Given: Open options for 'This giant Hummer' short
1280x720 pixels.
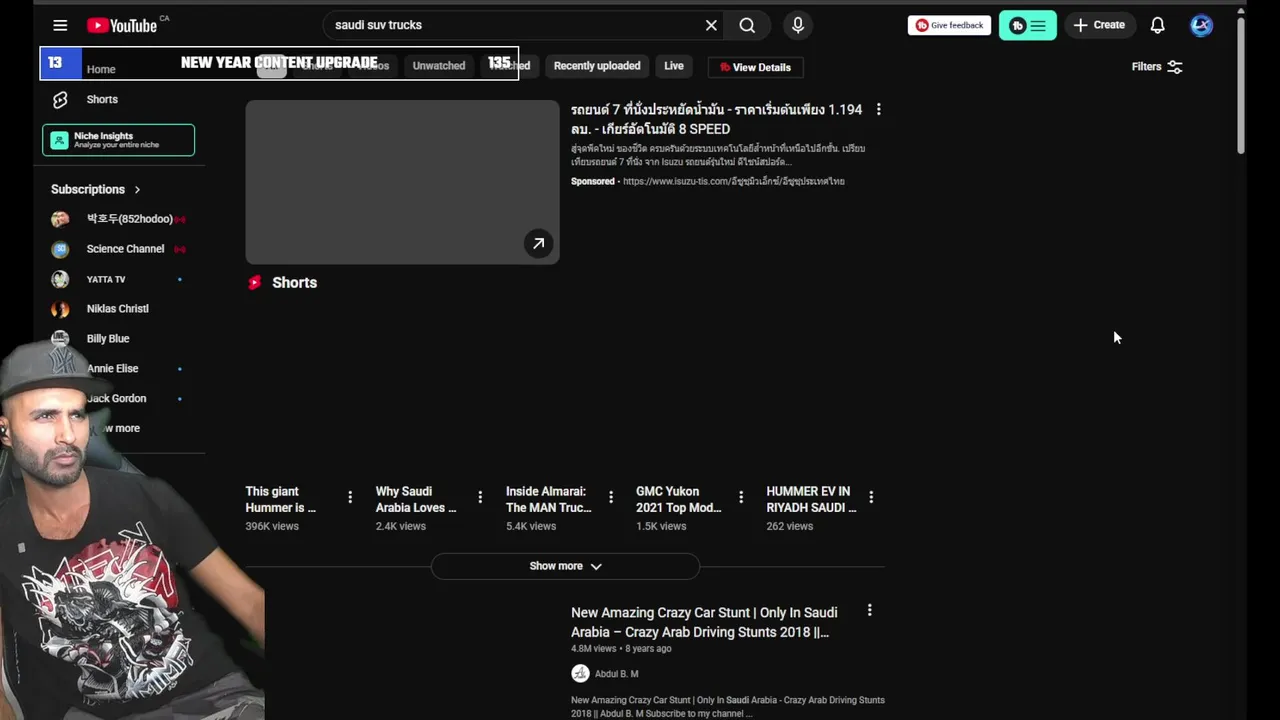Looking at the screenshot, I should [350, 497].
